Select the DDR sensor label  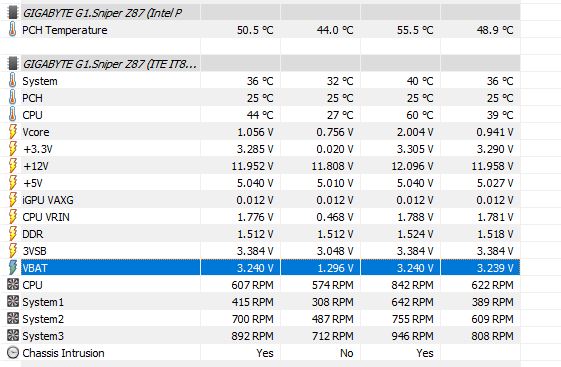coord(33,234)
